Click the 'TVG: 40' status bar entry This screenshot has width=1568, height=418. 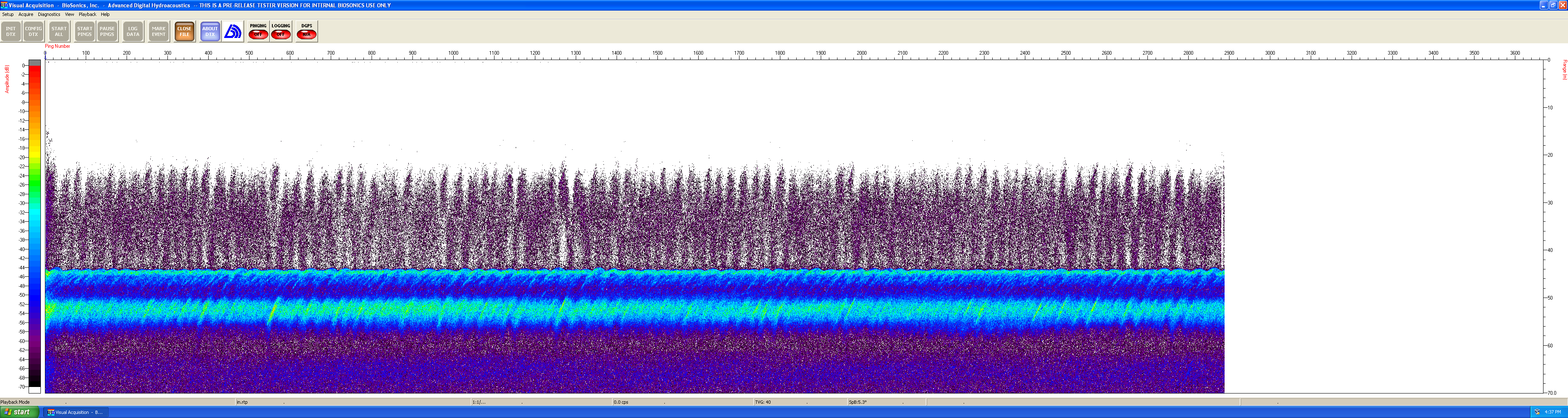(763, 402)
